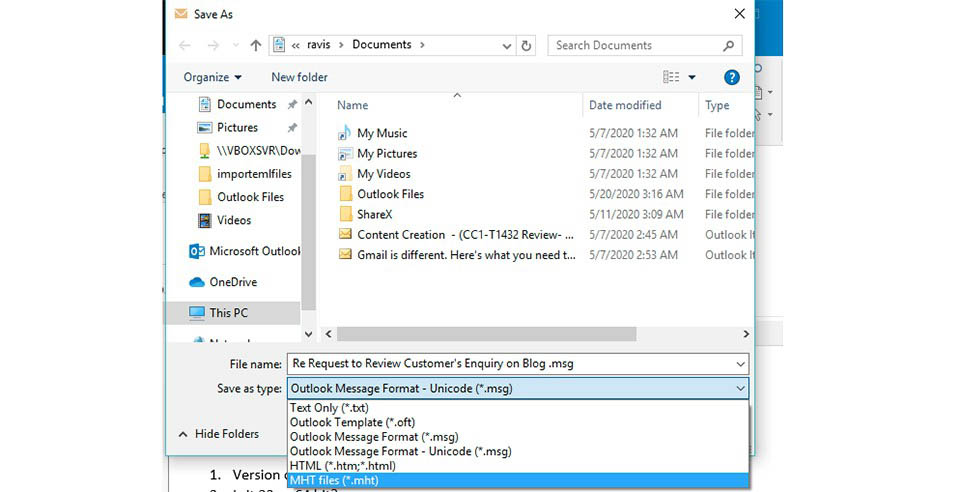Click the search magnifier icon
960x492 pixels.
tap(729, 45)
